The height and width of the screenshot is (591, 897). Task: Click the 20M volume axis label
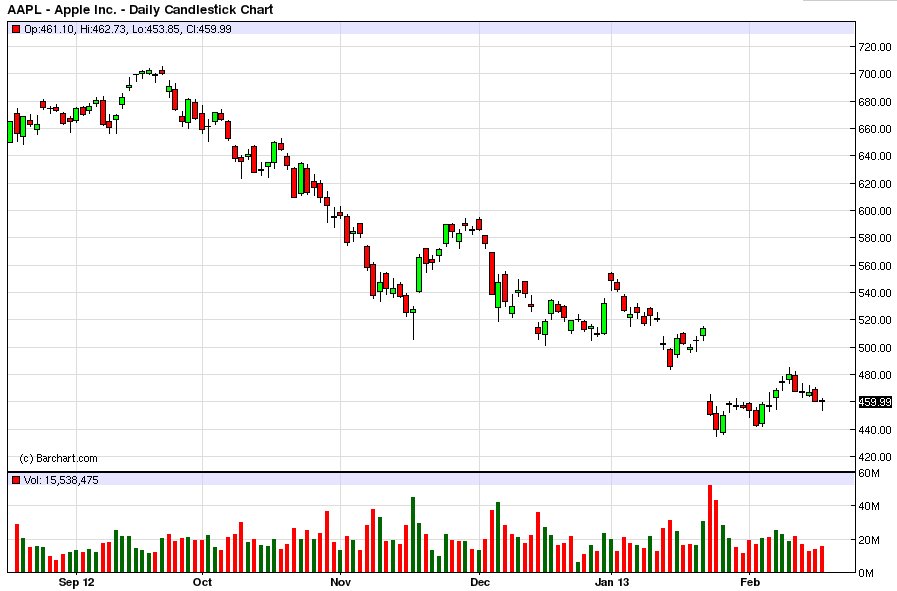point(869,540)
